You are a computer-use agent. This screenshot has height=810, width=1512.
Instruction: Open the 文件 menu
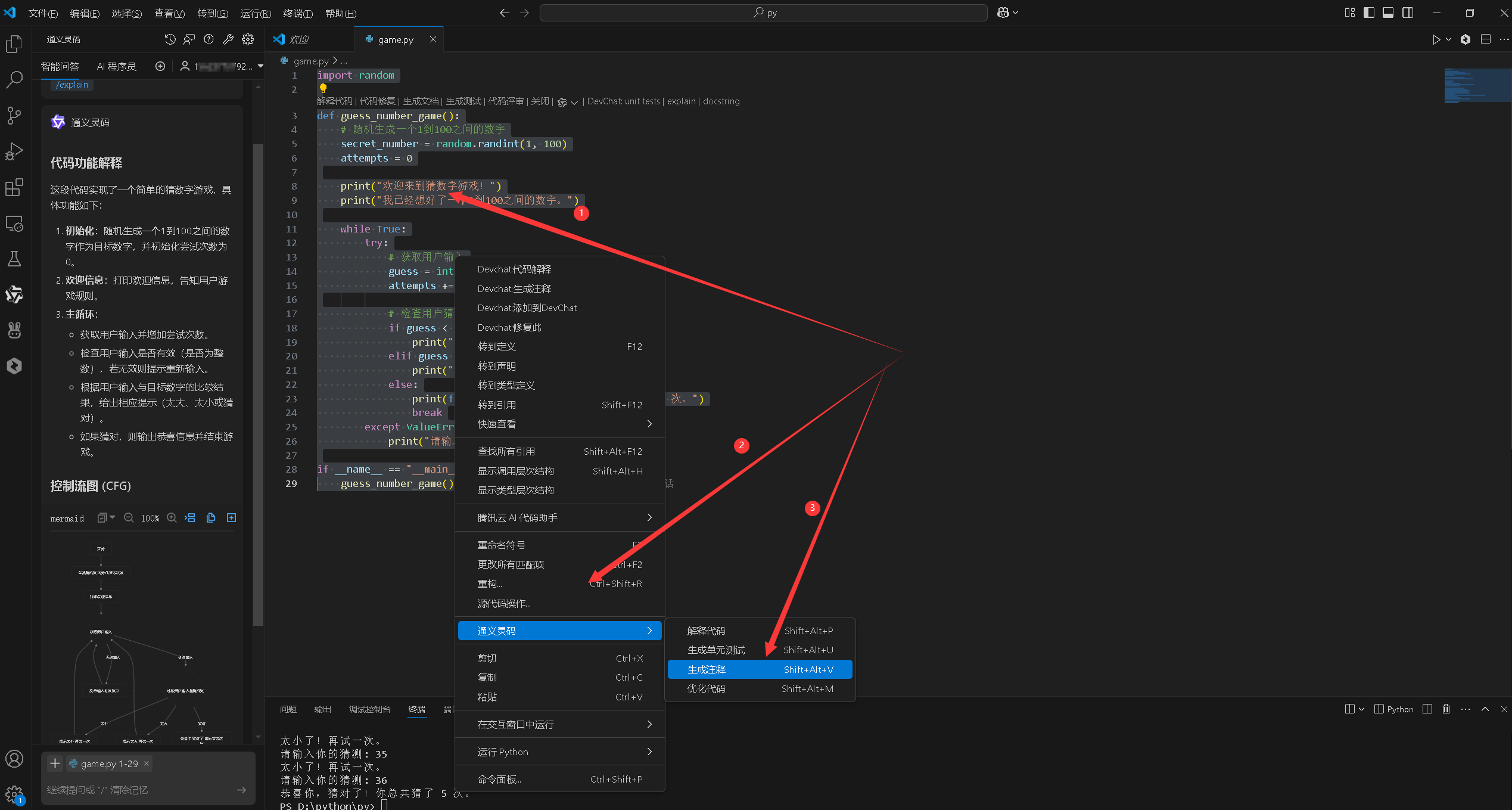tap(43, 13)
